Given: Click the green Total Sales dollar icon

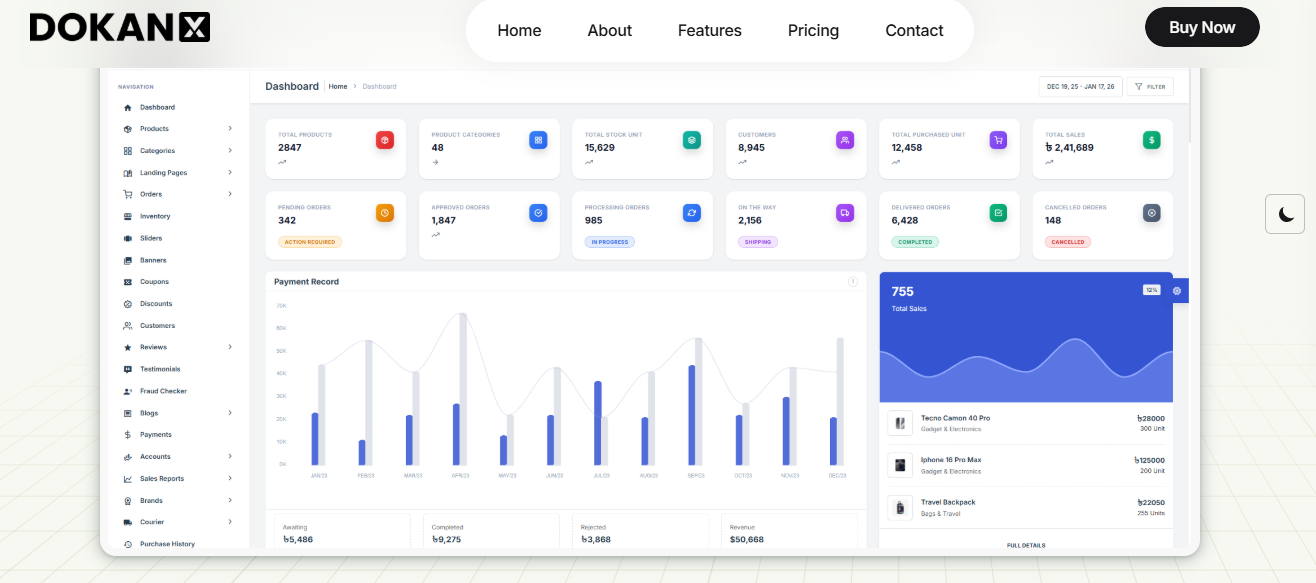Looking at the screenshot, I should 1152,140.
